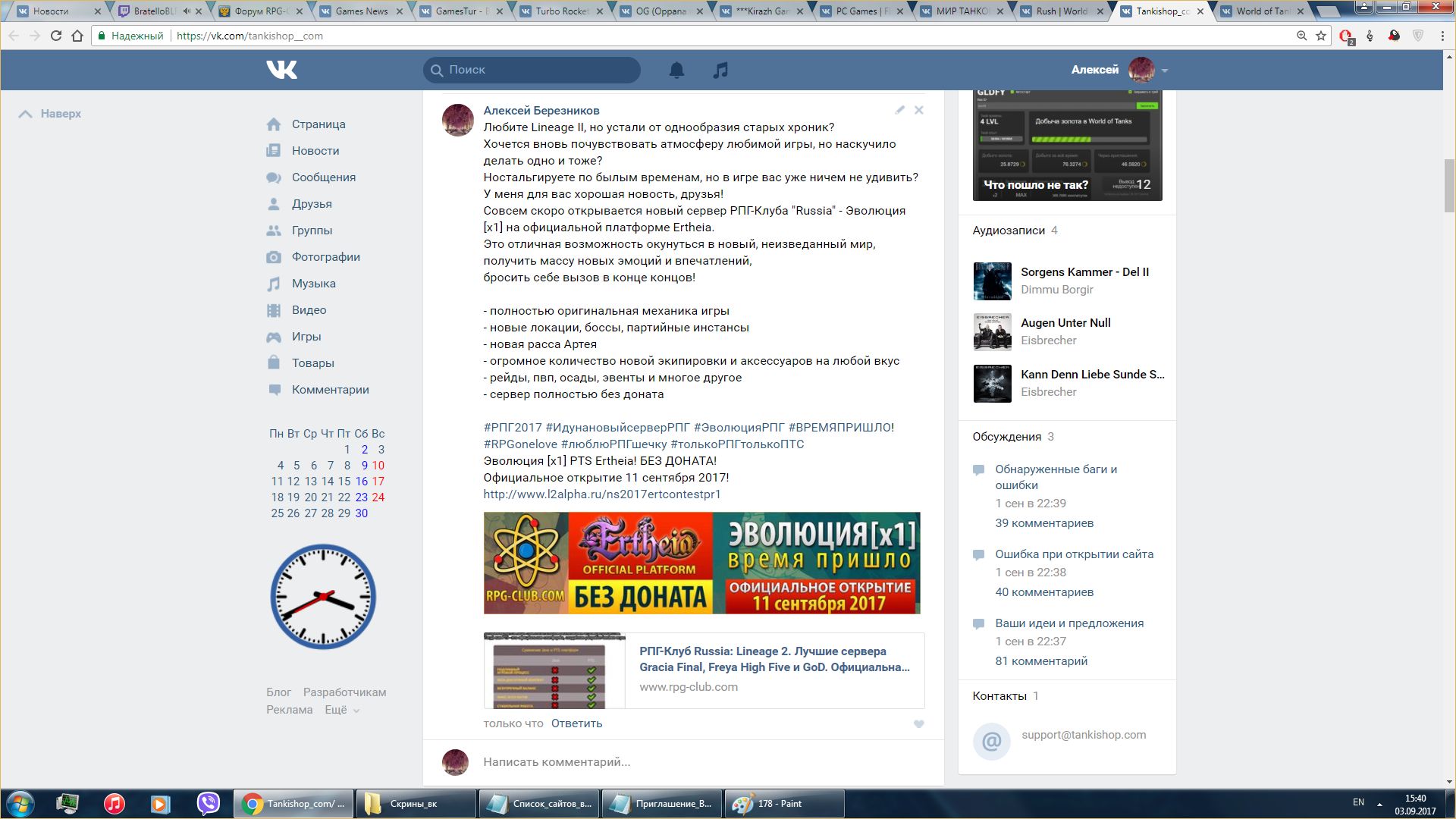Open discussion Ошибка при открытии сайта
1456x819 pixels.
(x=1075, y=554)
